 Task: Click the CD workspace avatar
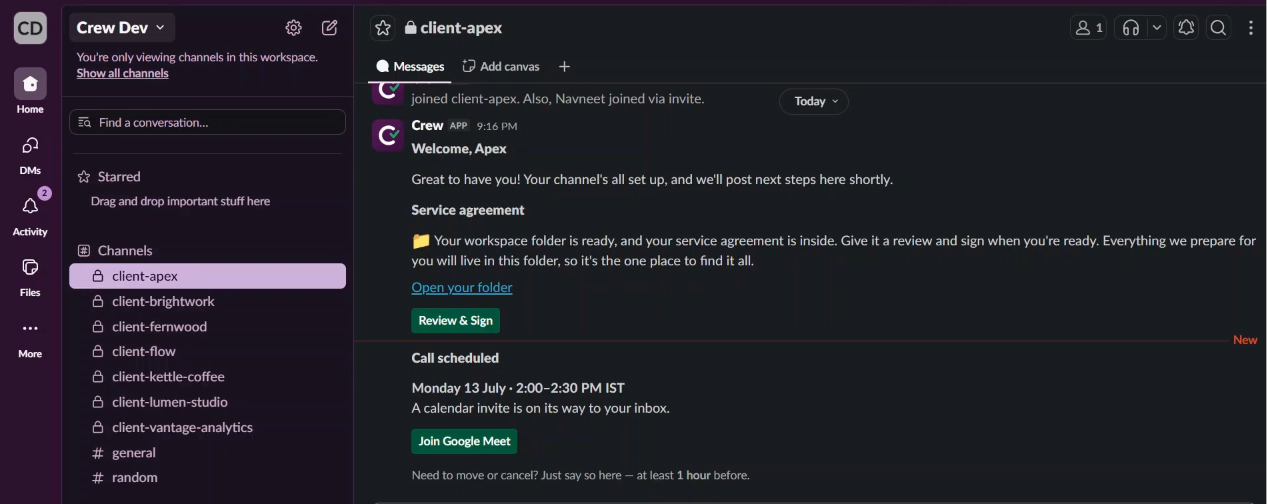click(30, 28)
